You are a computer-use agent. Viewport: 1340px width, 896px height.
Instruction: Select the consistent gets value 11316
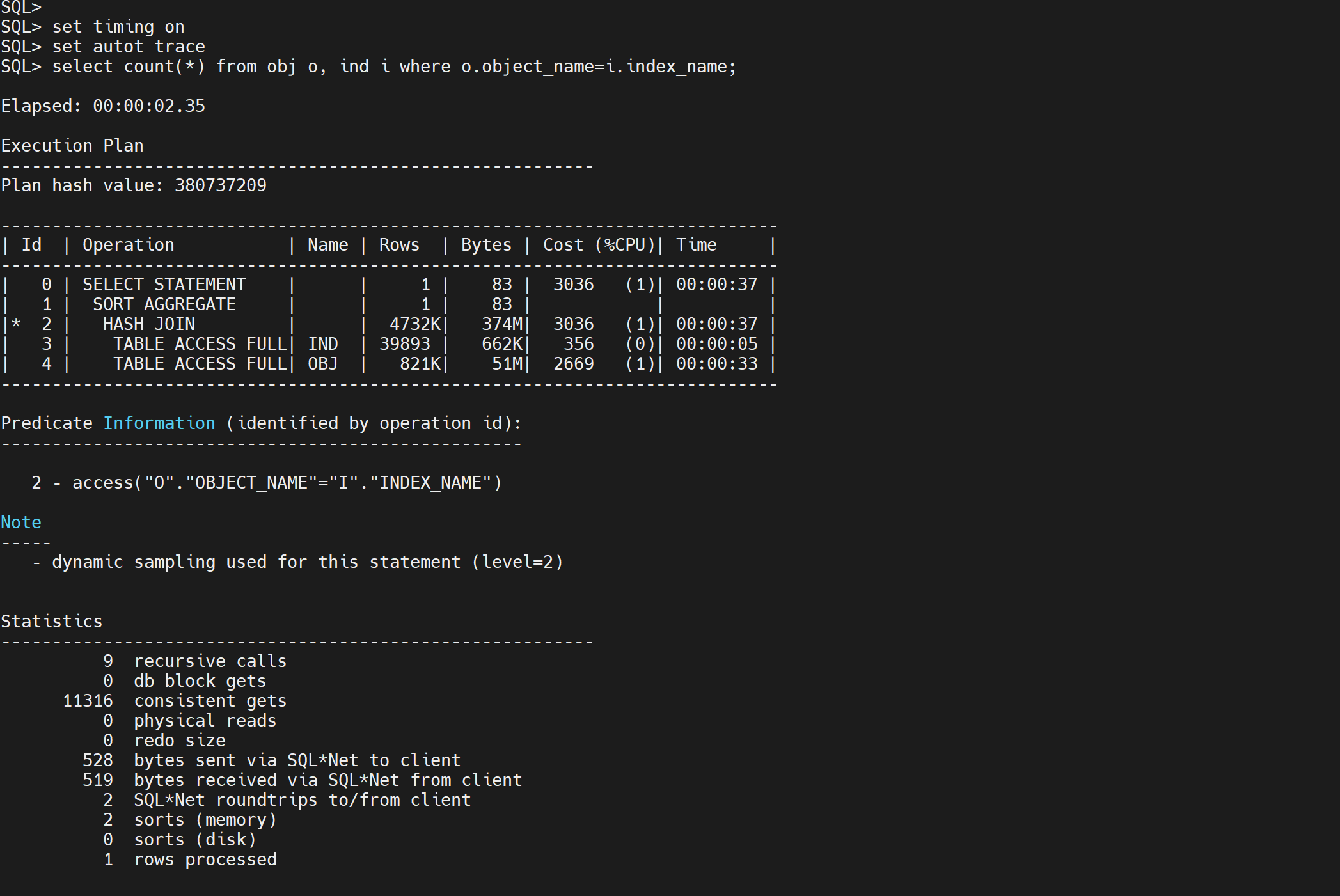pos(88,700)
